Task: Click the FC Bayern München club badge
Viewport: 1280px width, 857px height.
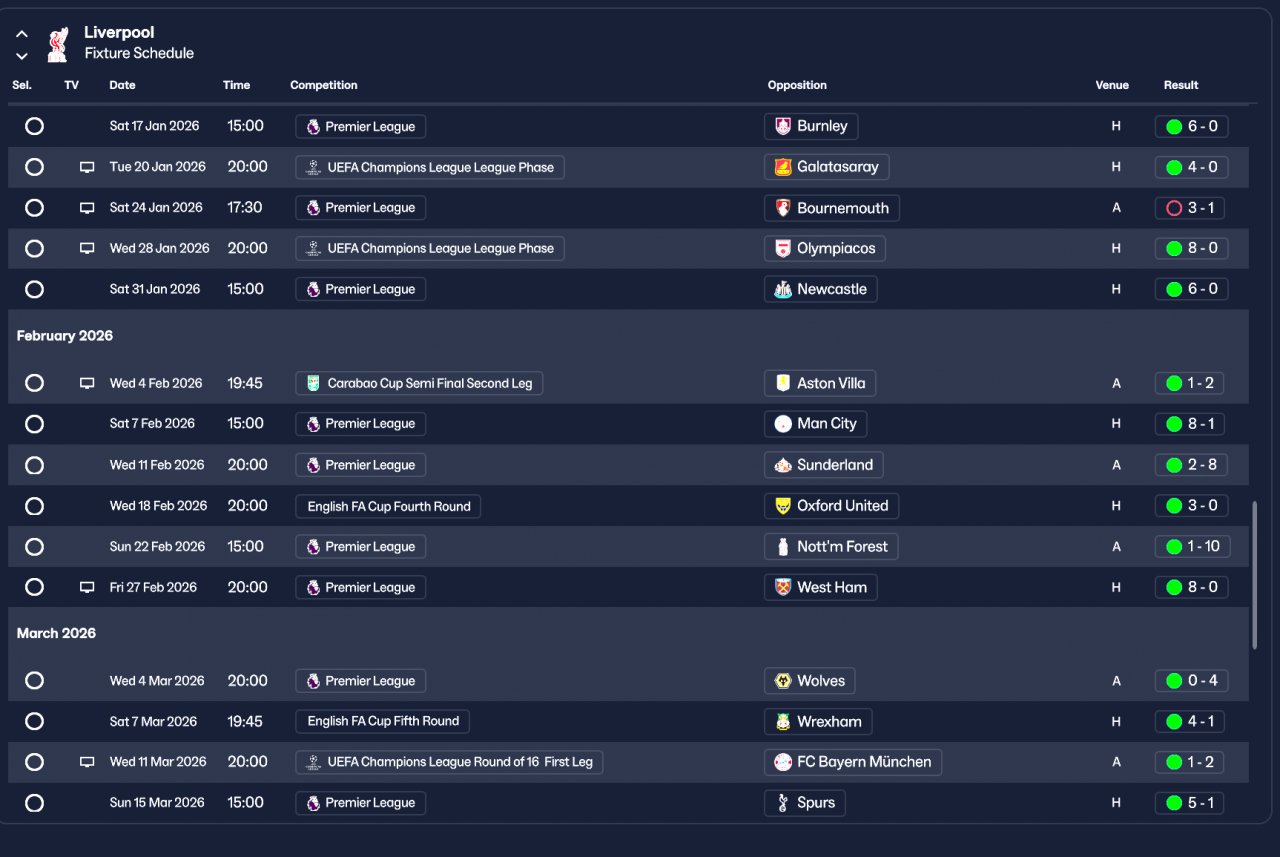Action: (783, 763)
